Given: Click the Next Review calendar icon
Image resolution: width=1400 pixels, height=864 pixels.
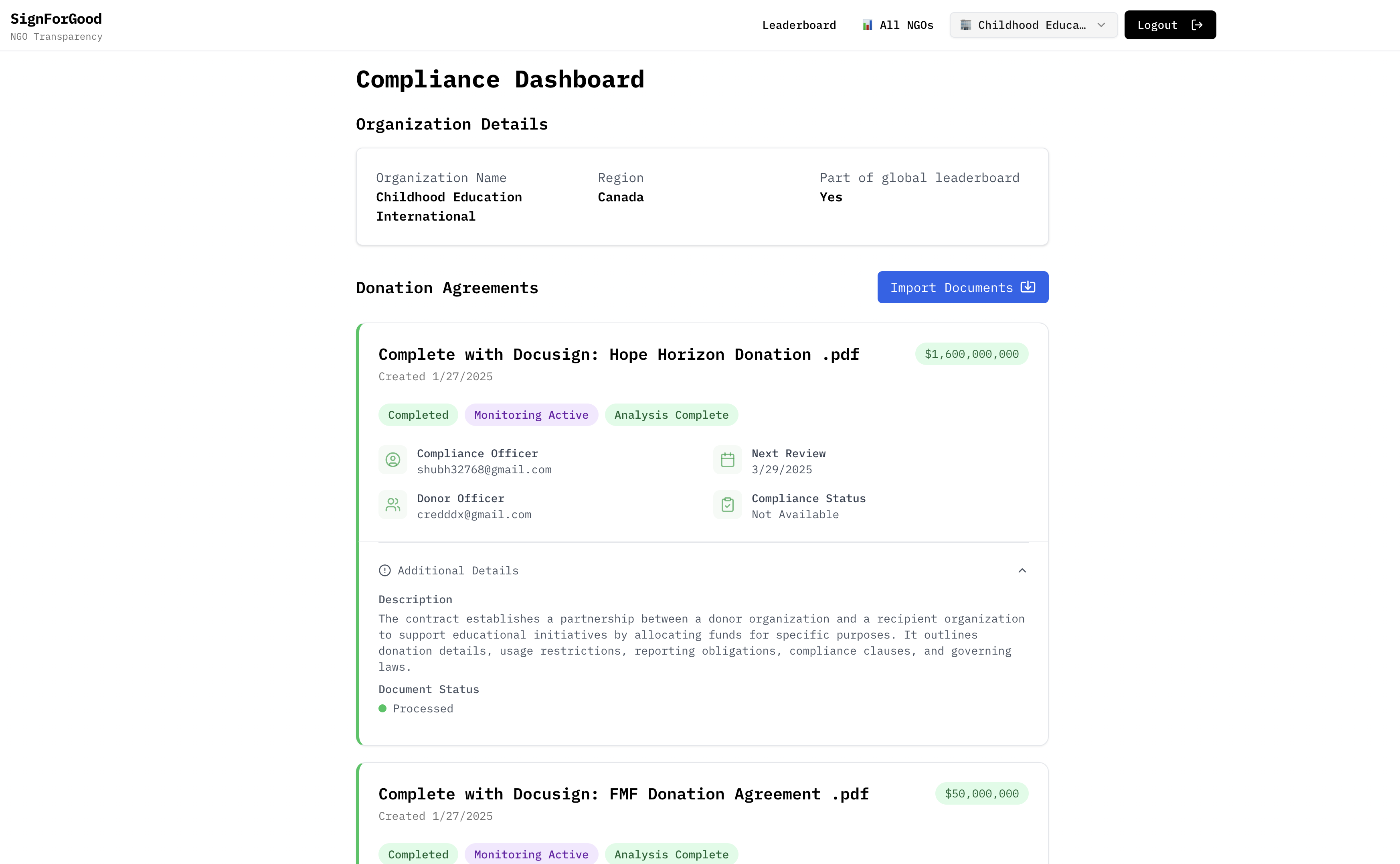Looking at the screenshot, I should click(727, 460).
